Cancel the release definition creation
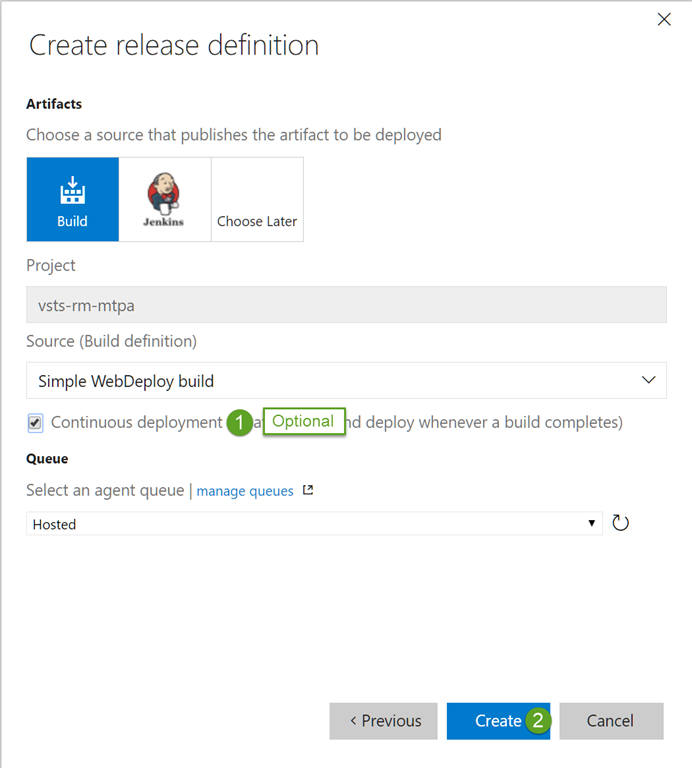Screen dimensions: 692x768 coord(610,720)
